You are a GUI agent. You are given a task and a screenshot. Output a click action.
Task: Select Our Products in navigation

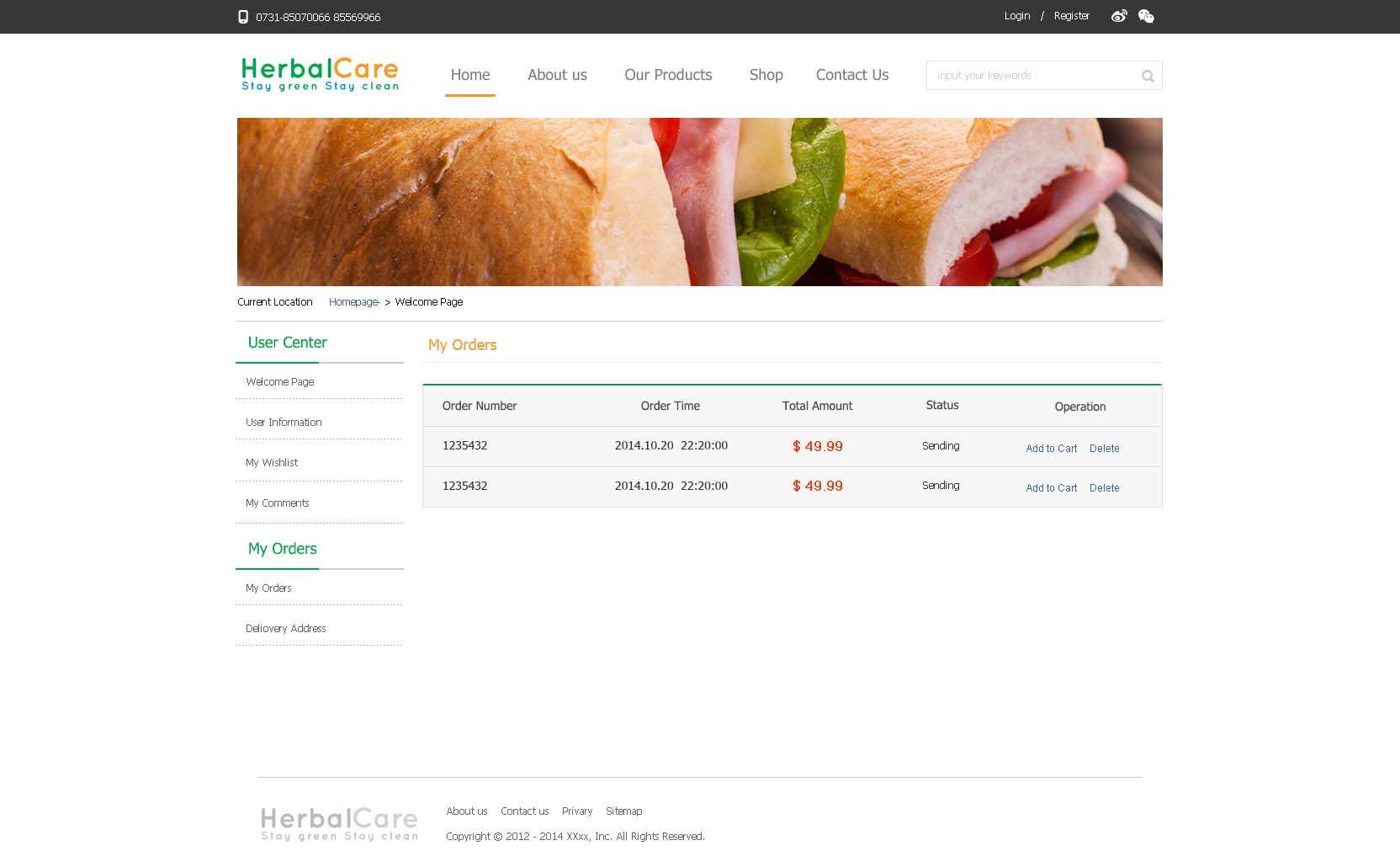668,75
